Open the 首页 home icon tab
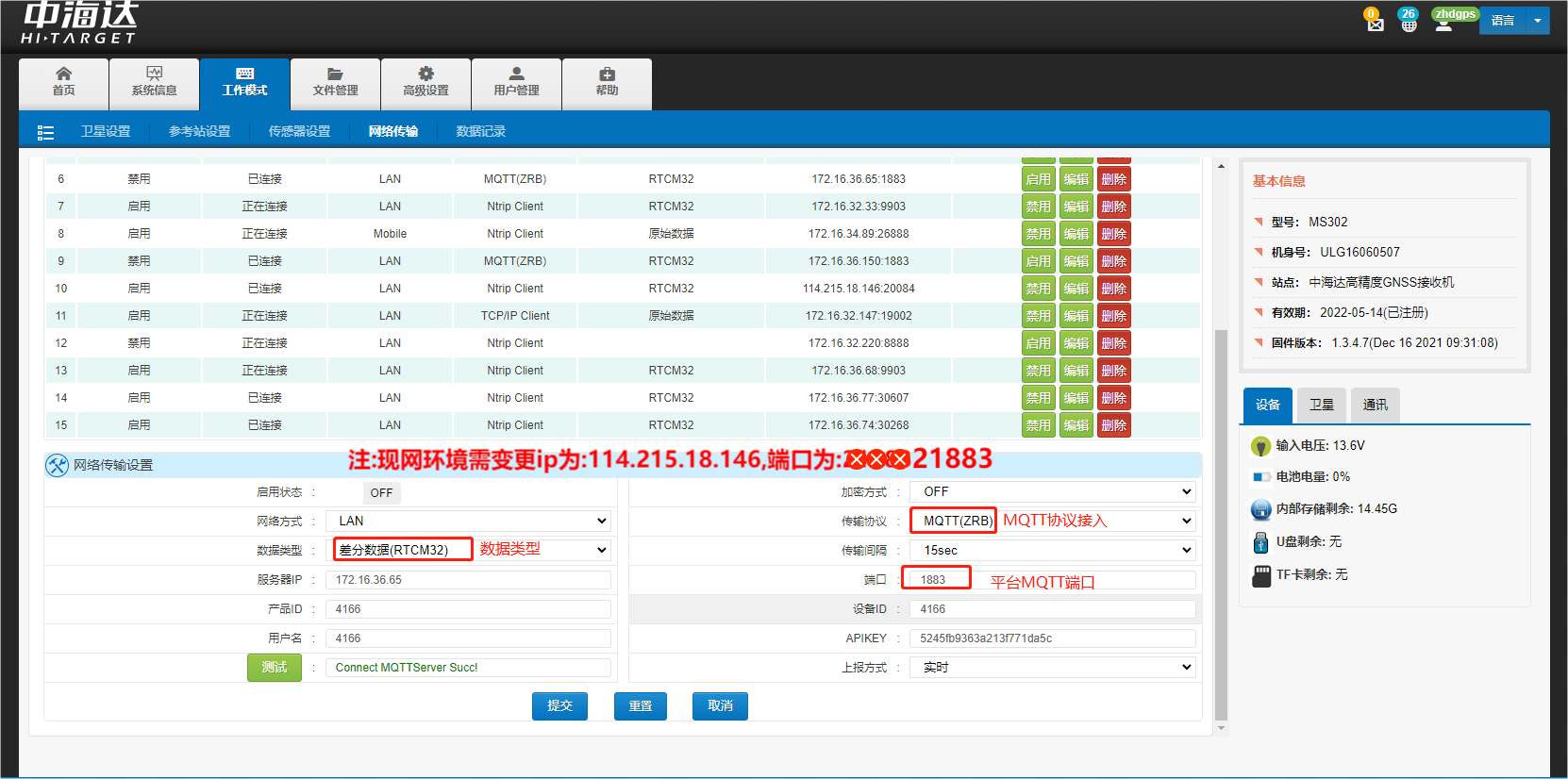Screen dimensions: 1568x779 tap(63, 82)
